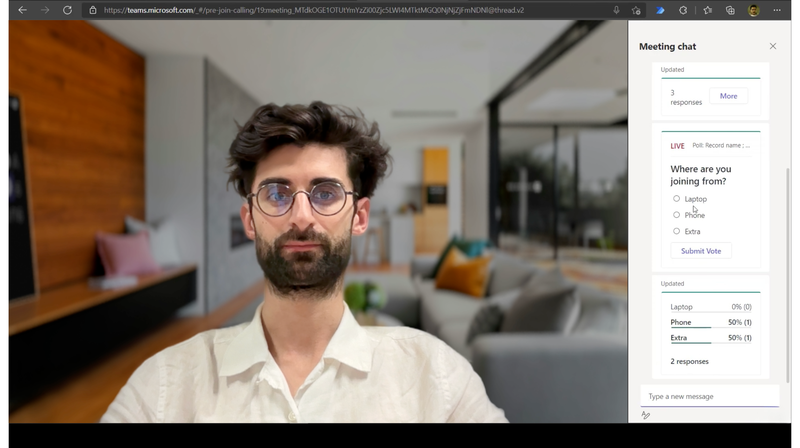Click the 'Where are you joining from?' question

pyautogui.click(x=701, y=175)
